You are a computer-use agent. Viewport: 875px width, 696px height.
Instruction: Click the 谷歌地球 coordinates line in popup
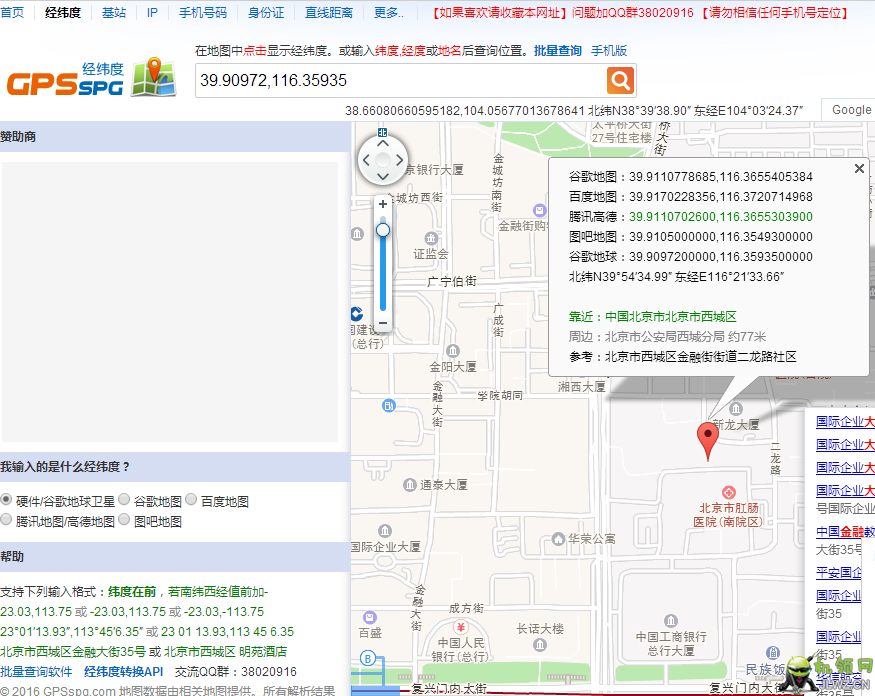point(690,257)
